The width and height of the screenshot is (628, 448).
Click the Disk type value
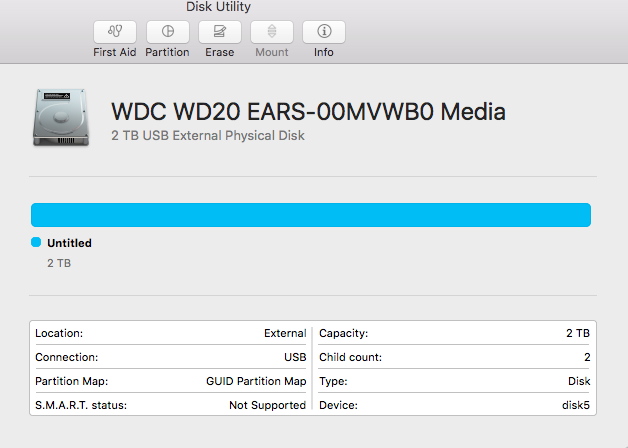(579, 381)
